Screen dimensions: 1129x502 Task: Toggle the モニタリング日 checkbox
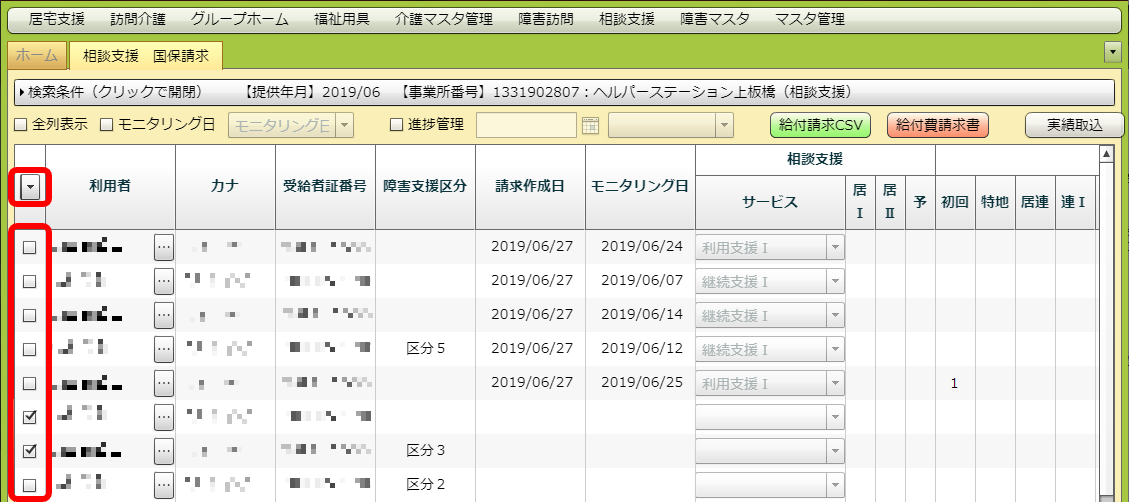point(107,125)
